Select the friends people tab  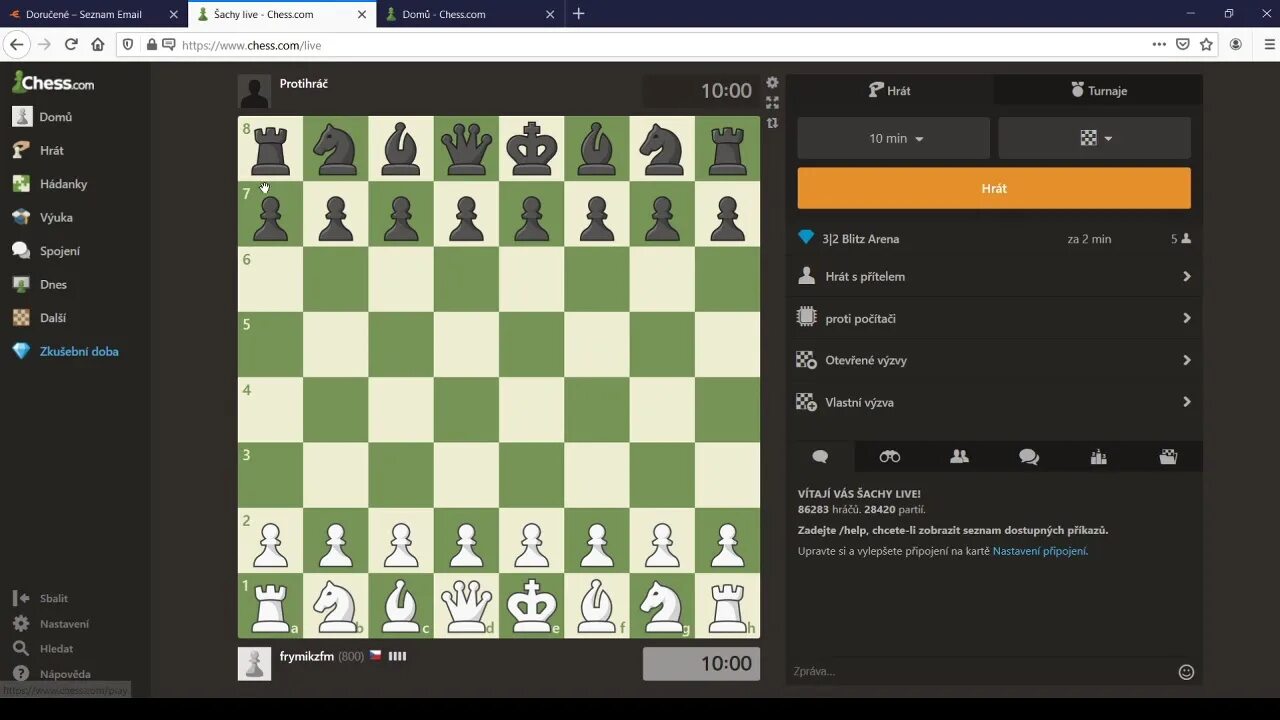959,457
